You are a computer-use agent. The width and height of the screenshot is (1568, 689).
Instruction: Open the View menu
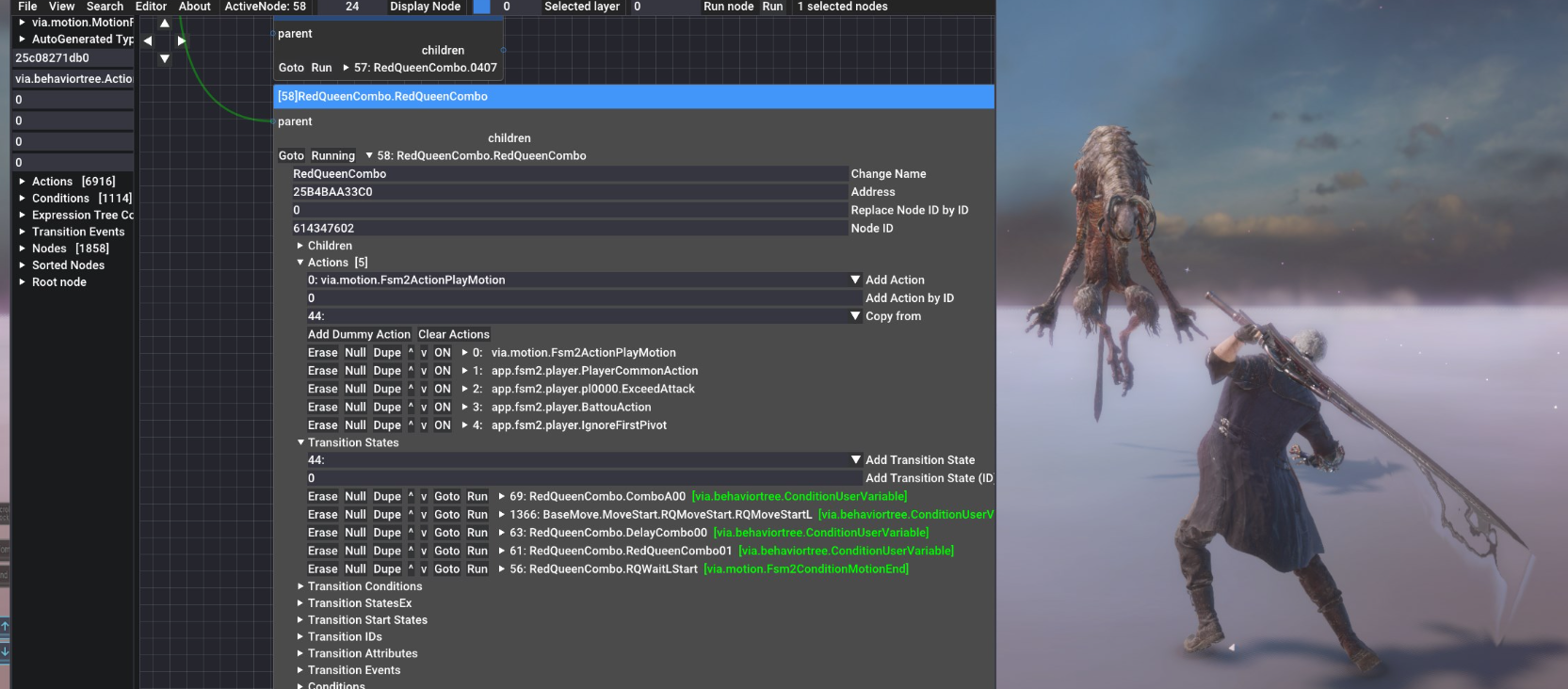pos(61,7)
